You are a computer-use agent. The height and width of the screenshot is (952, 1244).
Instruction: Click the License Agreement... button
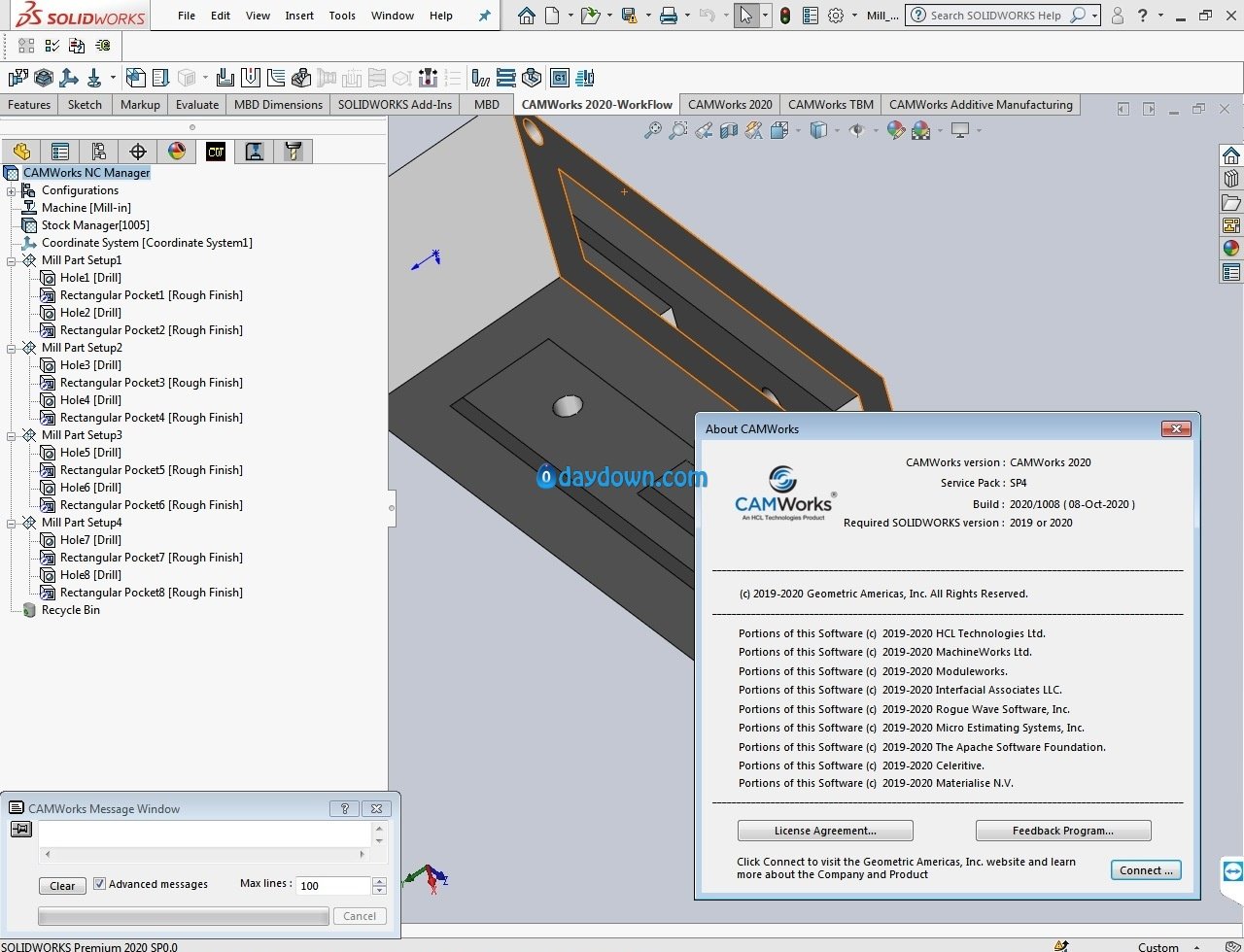coord(825,831)
